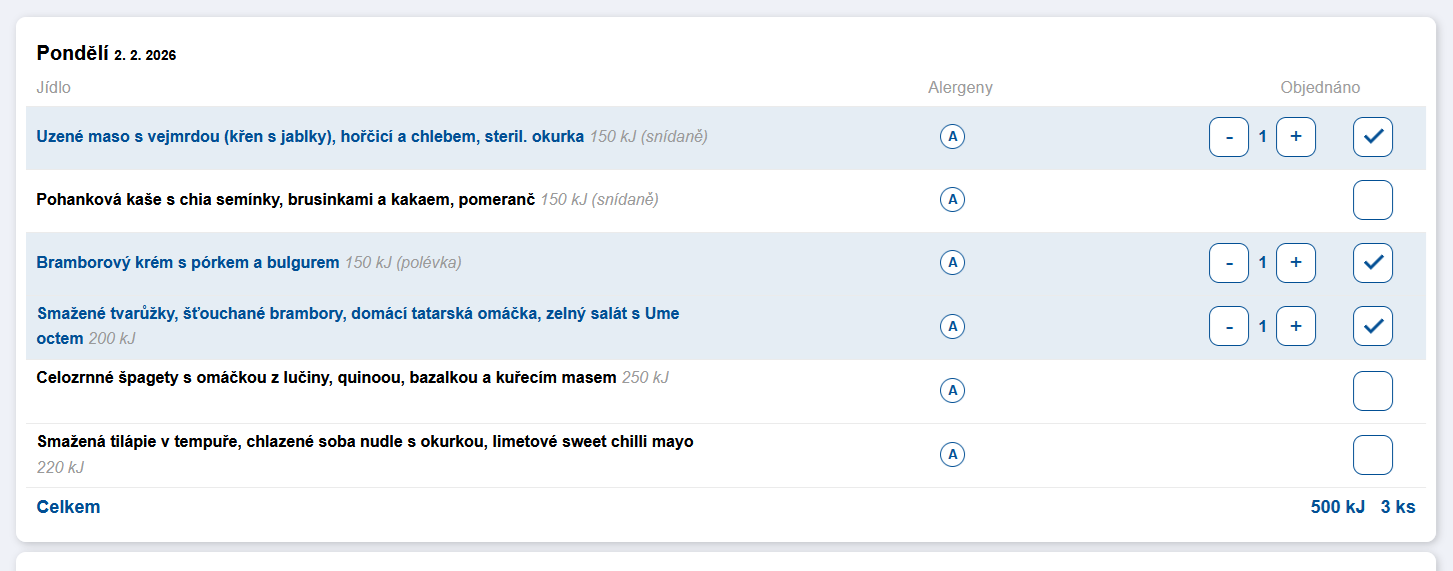Increase quantity of Smažené tvarůžky

(1295, 326)
